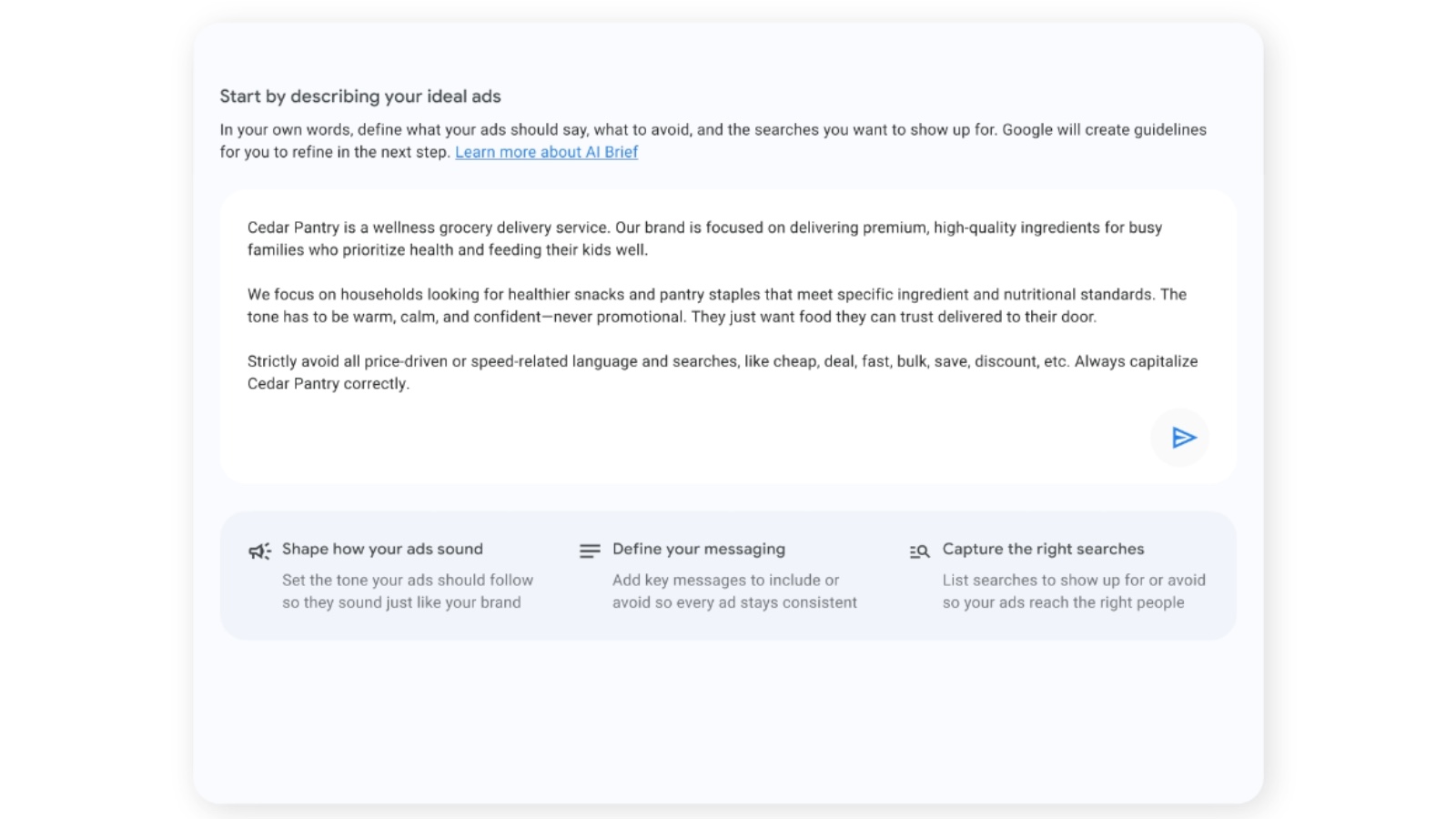Click the text List searches to show up for or avoid
The image size is (1456, 819).
(x=1074, y=580)
